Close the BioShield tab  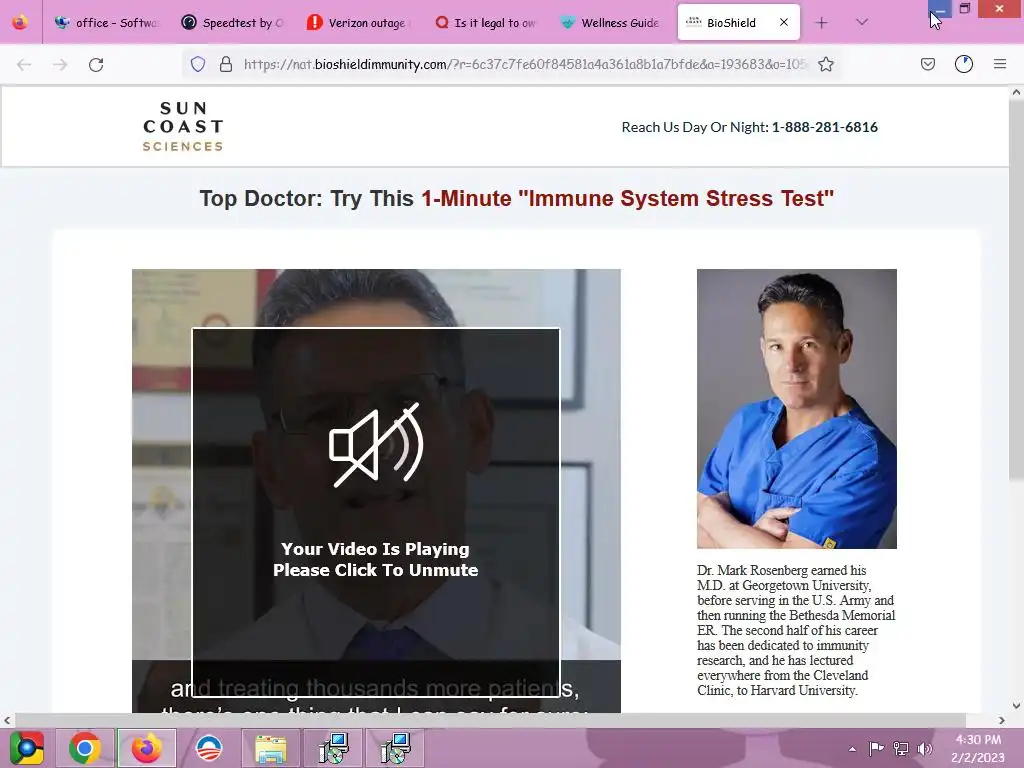(x=784, y=22)
